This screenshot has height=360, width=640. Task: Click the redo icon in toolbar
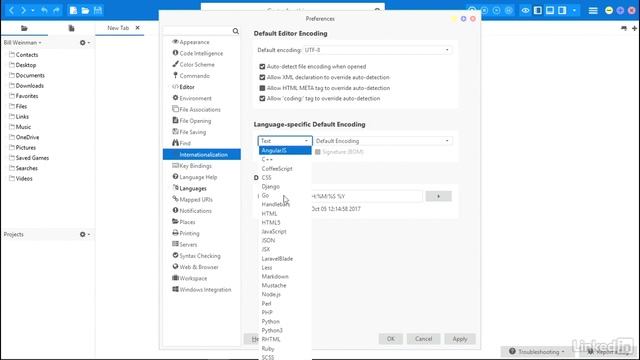(x=56, y=10)
